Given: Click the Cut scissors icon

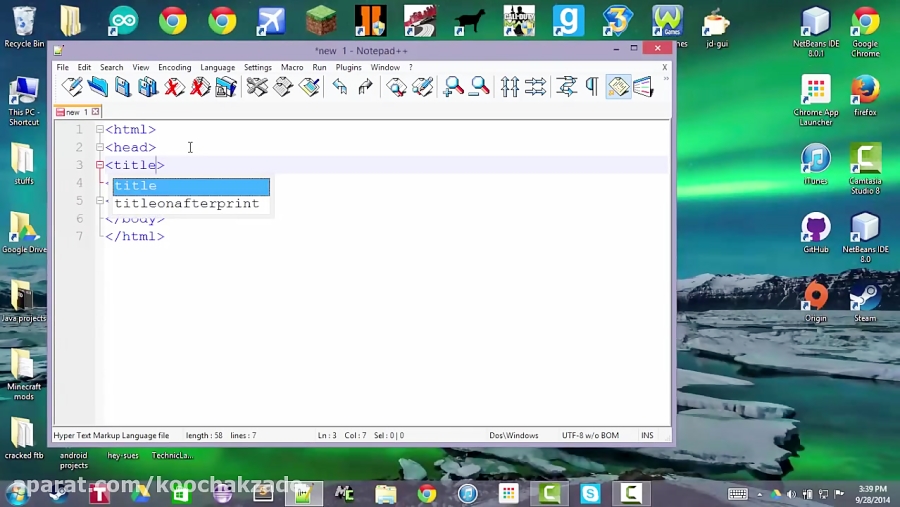Looking at the screenshot, I should click(x=257, y=88).
